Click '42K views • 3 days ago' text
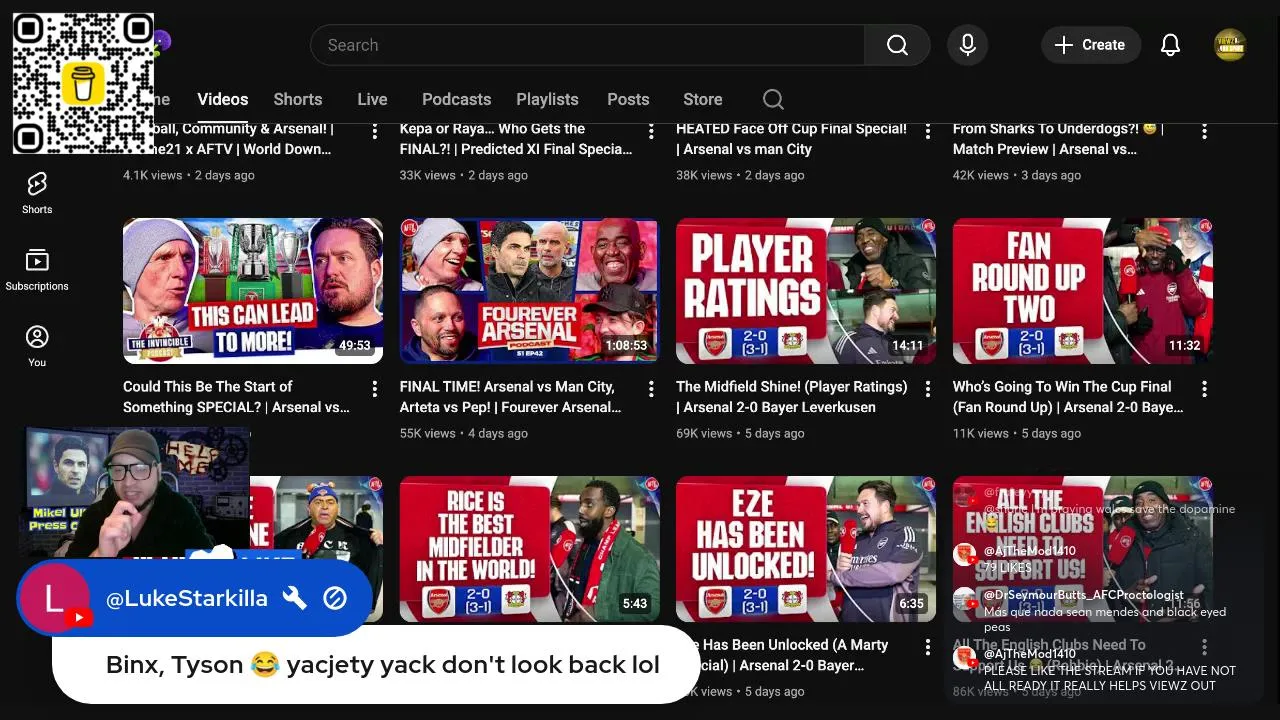Viewport: 1280px width, 720px height. pos(1017,175)
